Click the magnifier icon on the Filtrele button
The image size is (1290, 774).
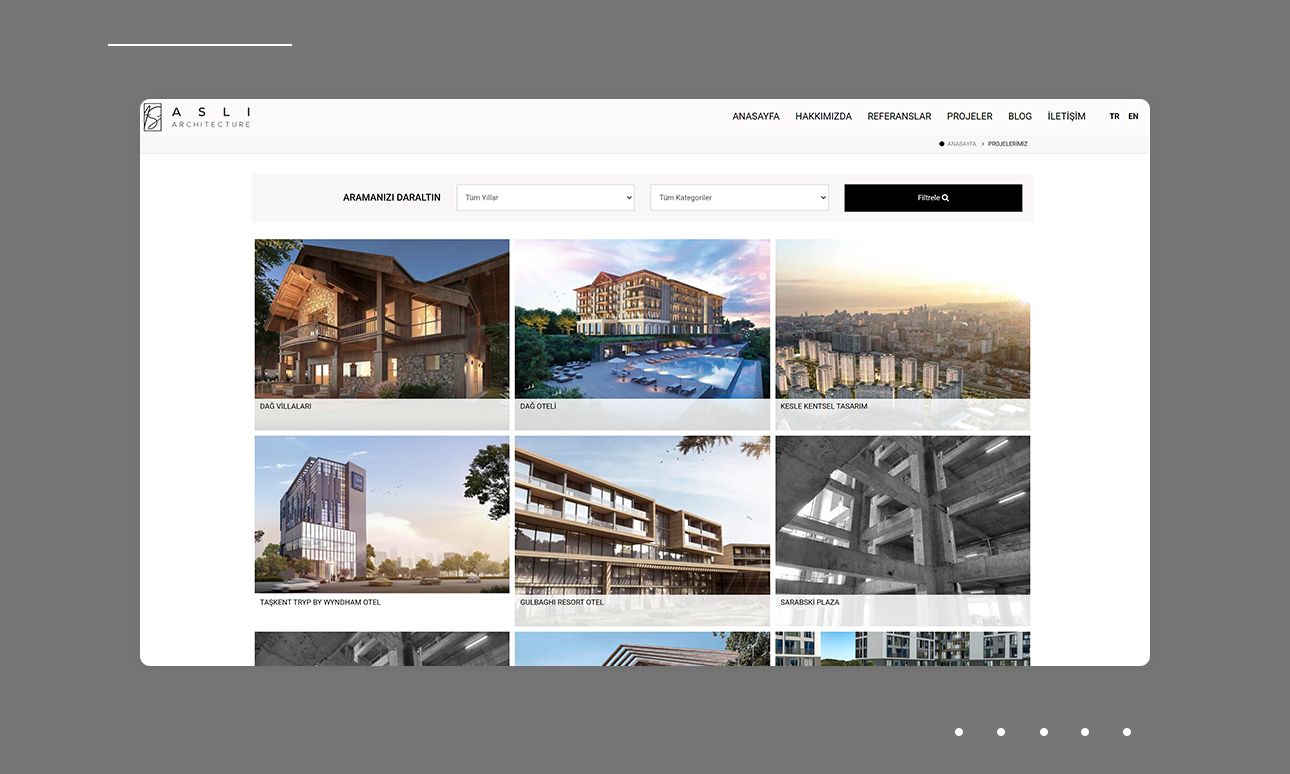coord(946,197)
